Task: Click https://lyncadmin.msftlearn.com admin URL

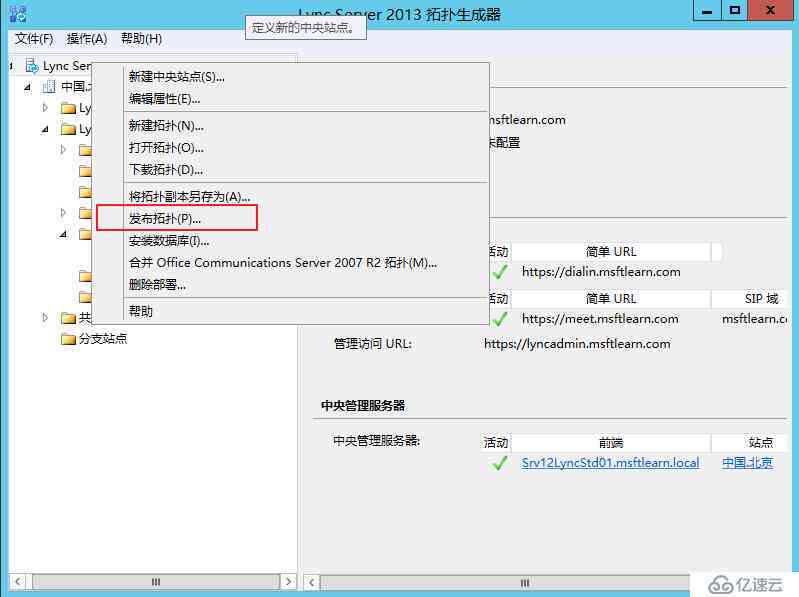Action: [x=577, y=344]
